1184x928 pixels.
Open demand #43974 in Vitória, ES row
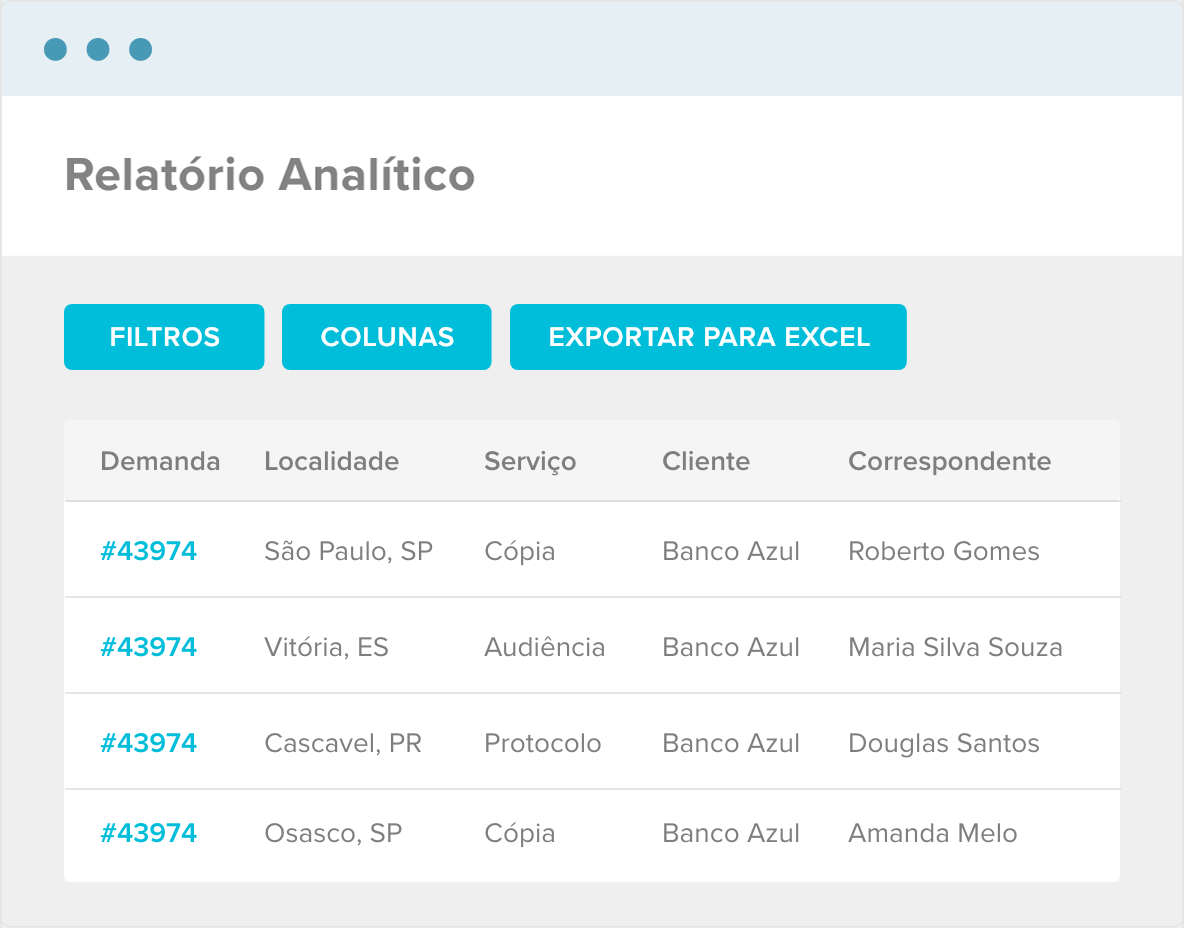coord(149,647)
